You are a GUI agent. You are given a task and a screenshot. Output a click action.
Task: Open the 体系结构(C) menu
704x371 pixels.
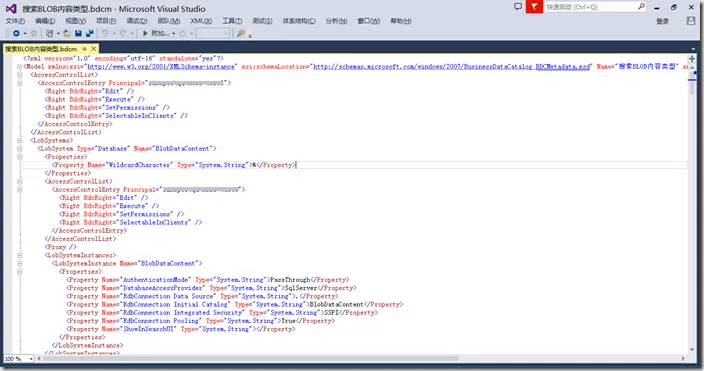[x=299, y=21]
